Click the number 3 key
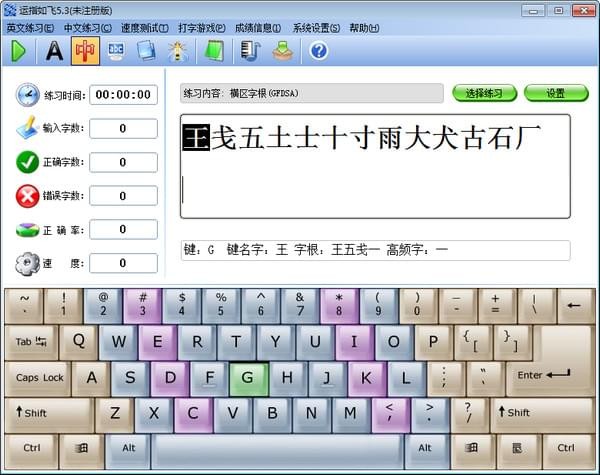600x475 pixels. 143,306
